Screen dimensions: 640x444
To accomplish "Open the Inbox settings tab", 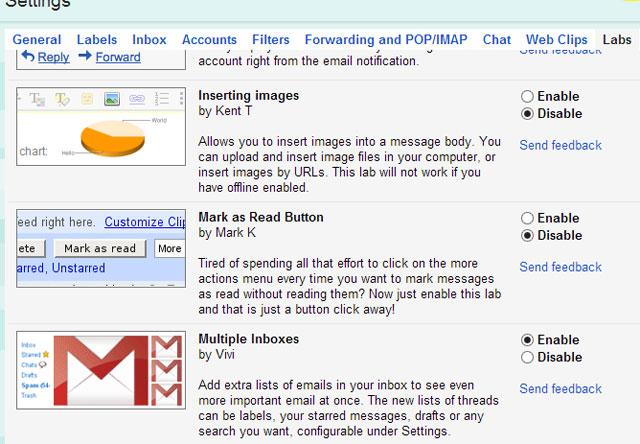I will [150, 40].
